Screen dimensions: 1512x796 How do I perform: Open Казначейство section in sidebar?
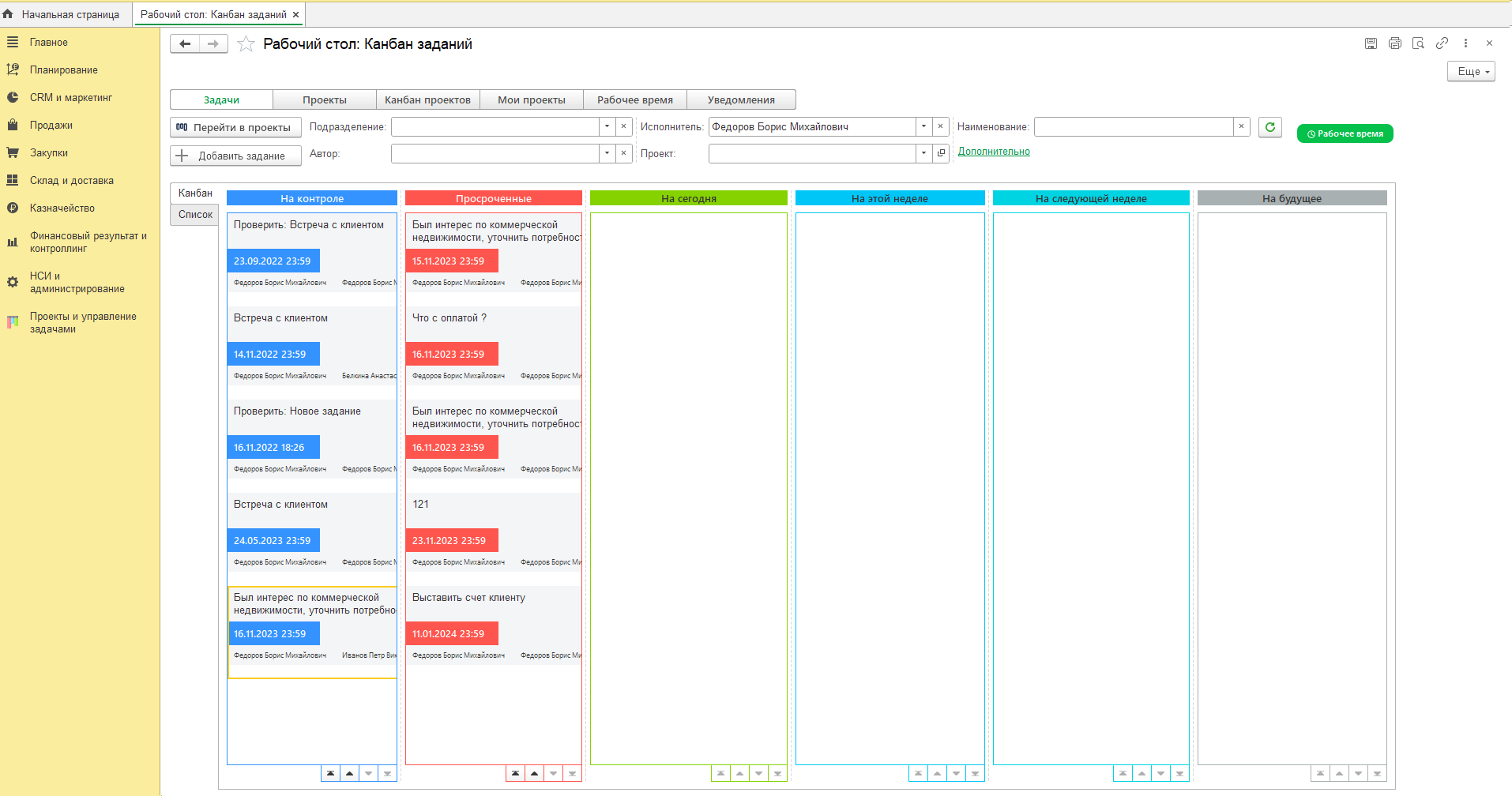(x=62, y=208)
